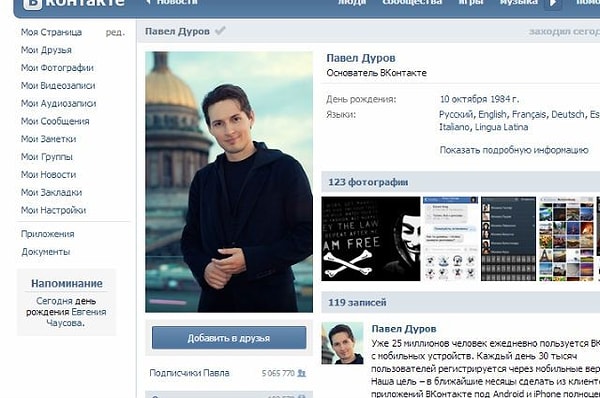Click the birthday date 10 октября
Viewport: 600px width, 398px height.
click(x=464, y=99)
